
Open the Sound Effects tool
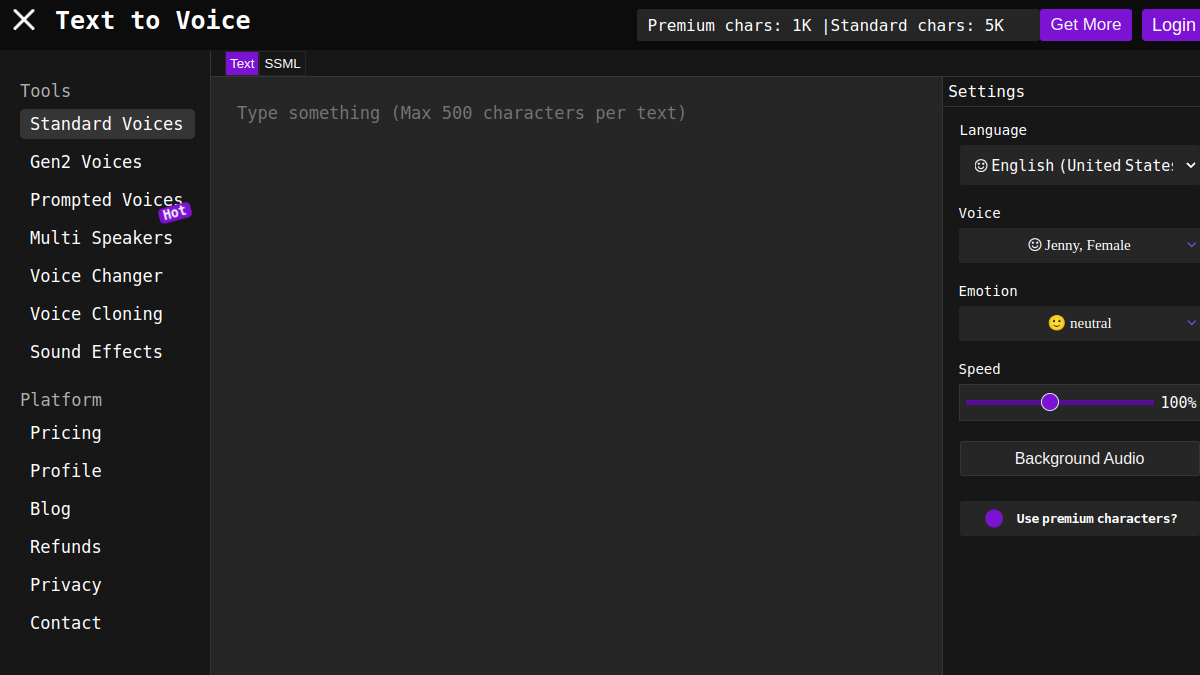click(x=96, y=352)
